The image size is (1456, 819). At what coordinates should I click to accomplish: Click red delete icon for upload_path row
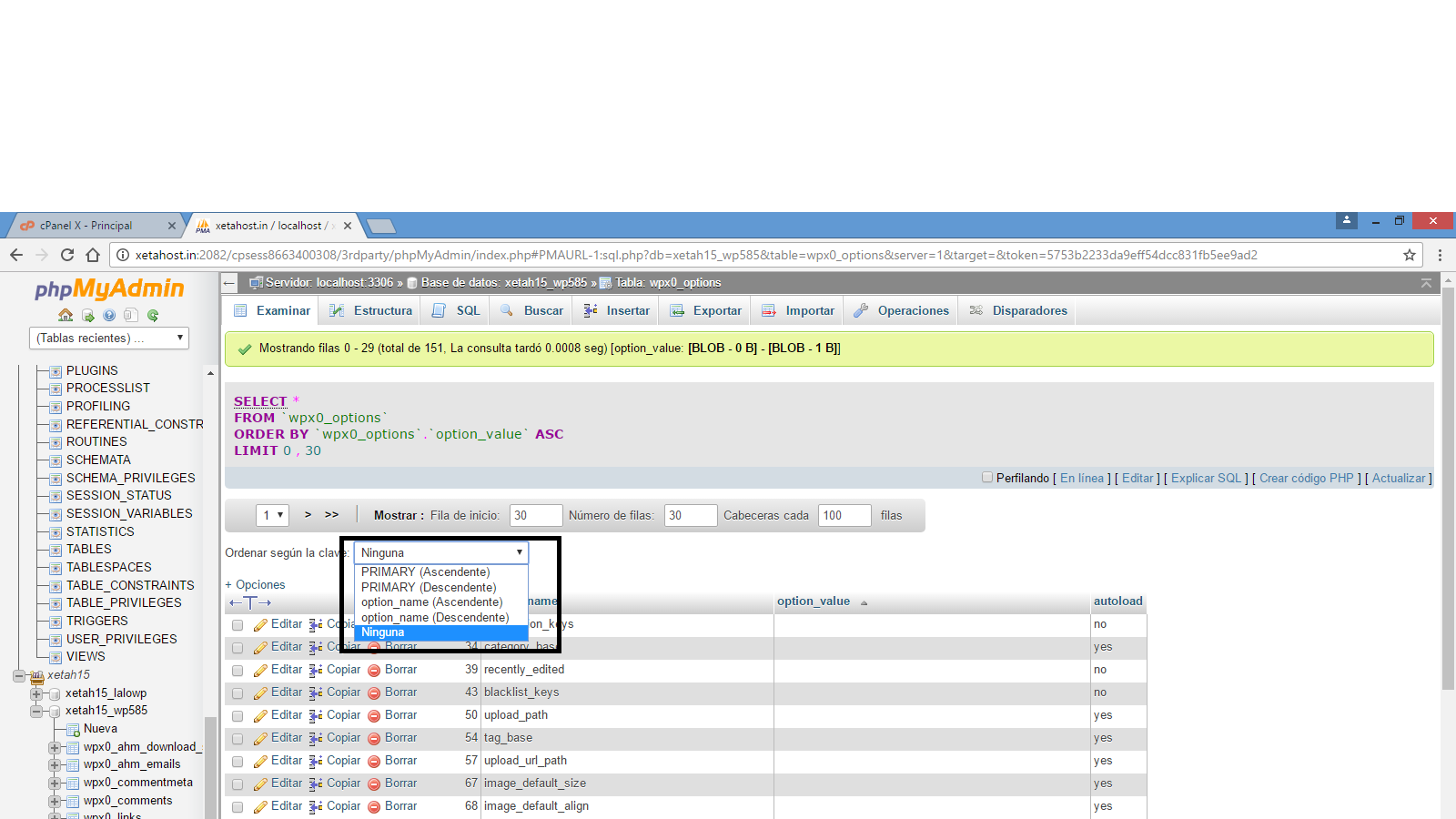[374, 716]
